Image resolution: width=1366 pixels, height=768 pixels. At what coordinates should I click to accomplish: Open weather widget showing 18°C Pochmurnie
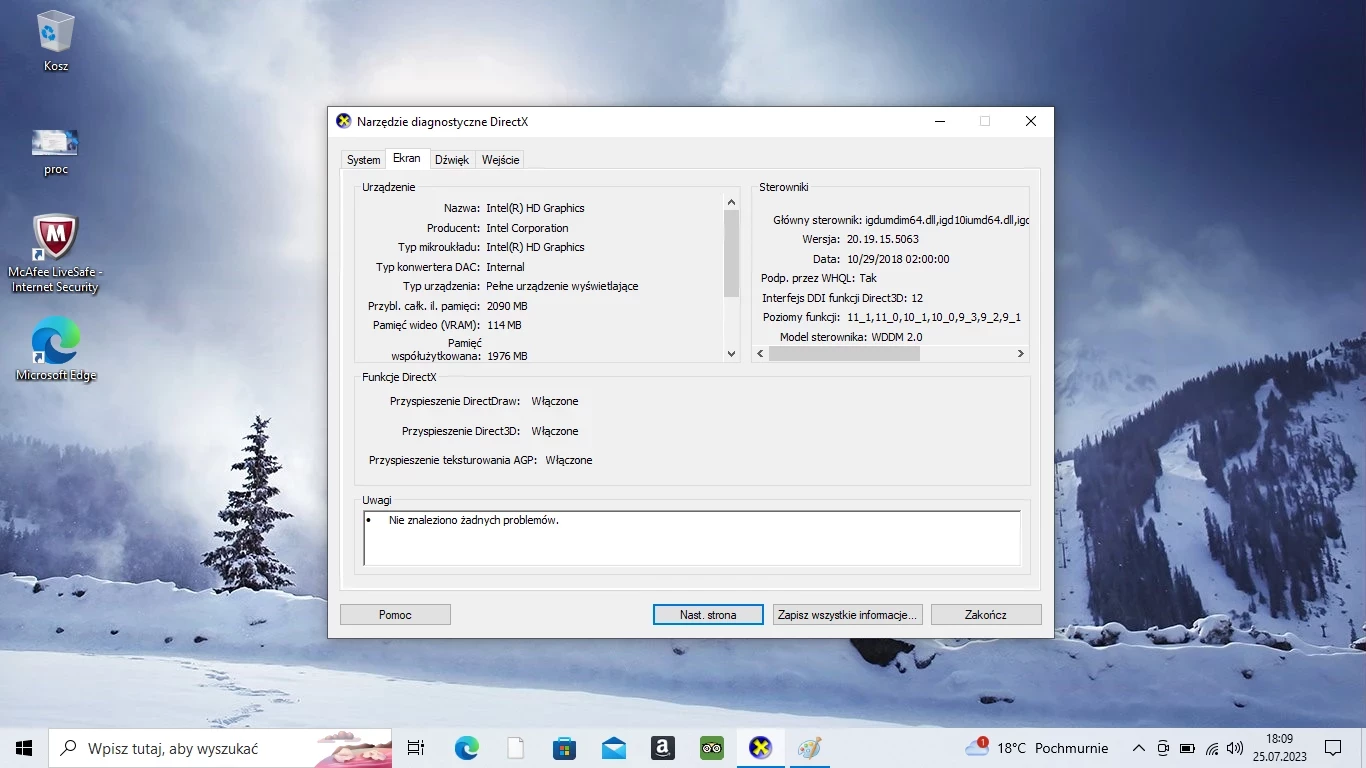(x=1036, y=748)
